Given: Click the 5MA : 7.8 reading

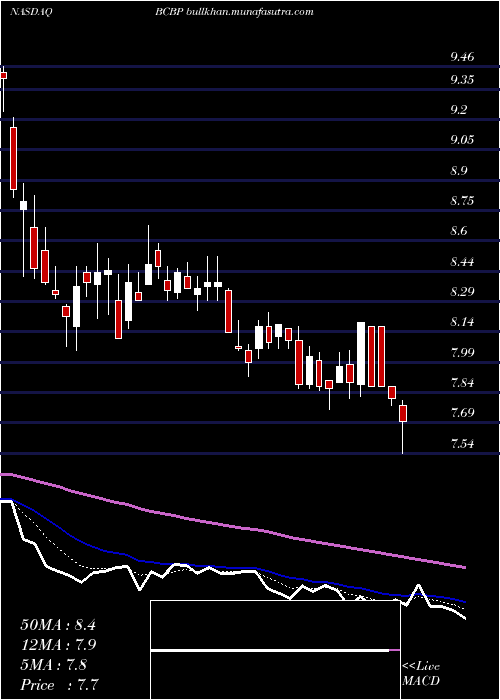Looking at the screenshot, I should tap(54, 665).
